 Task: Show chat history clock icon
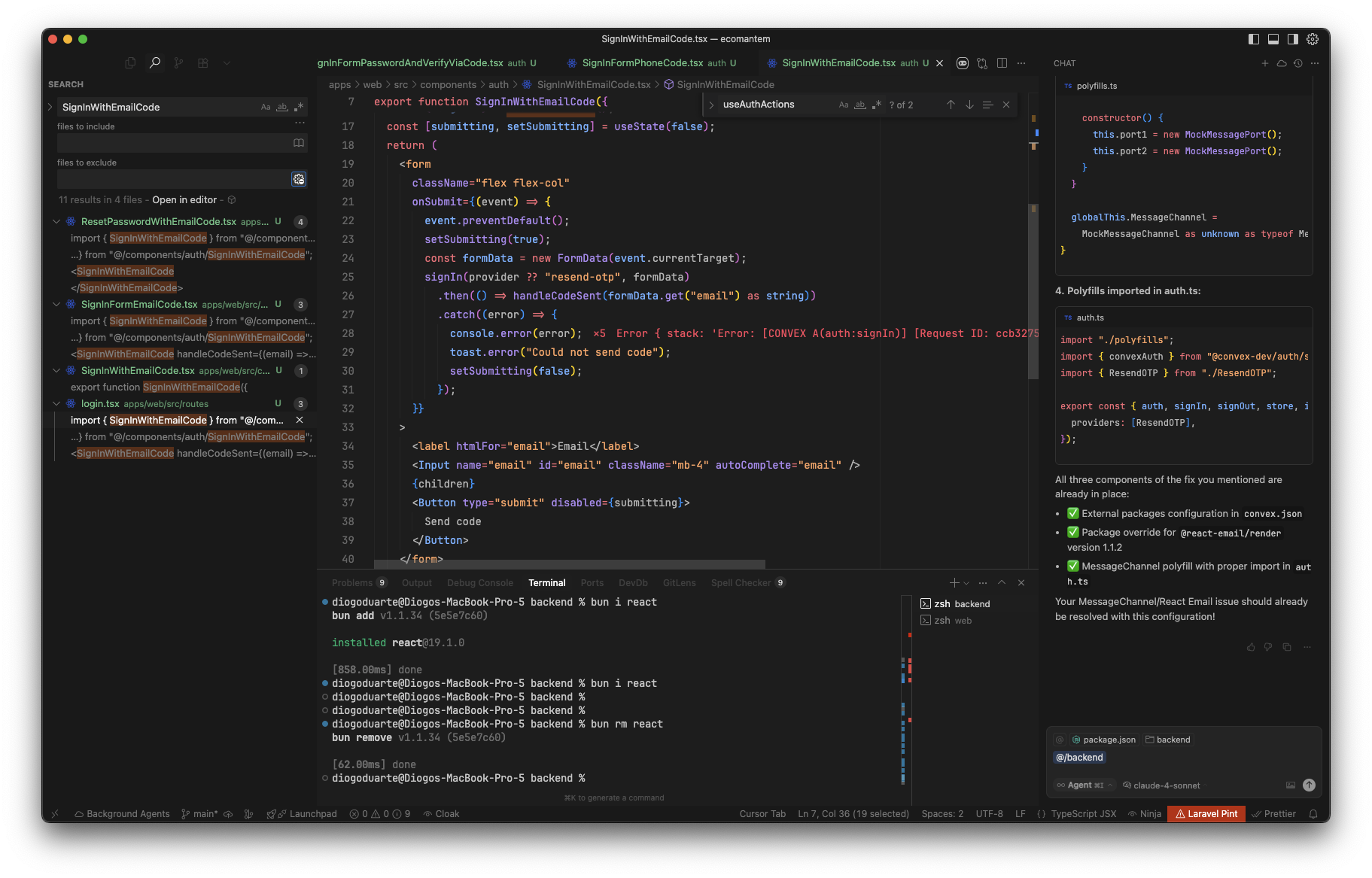1298,63
